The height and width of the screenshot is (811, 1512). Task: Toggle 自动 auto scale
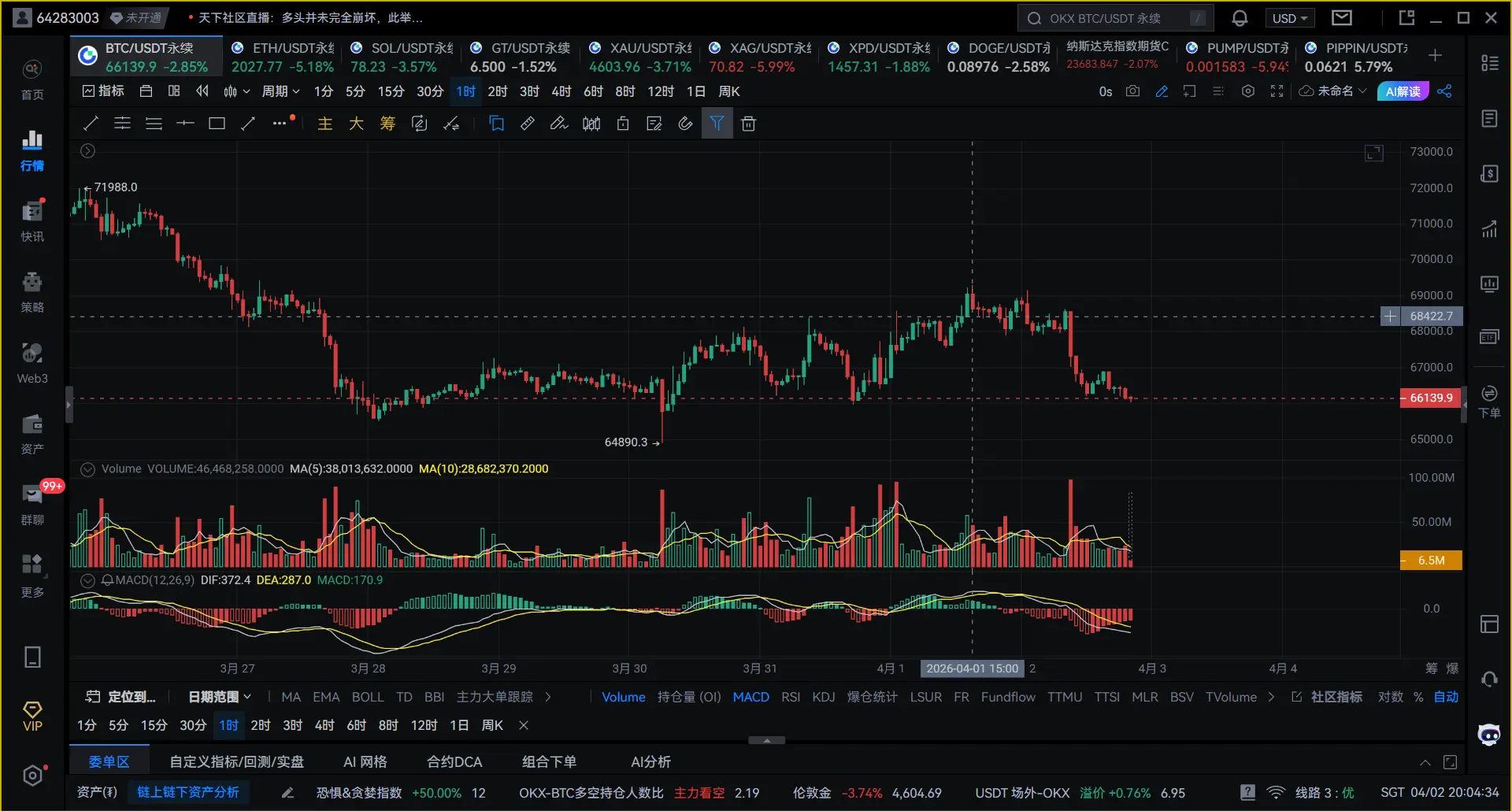1446,697
